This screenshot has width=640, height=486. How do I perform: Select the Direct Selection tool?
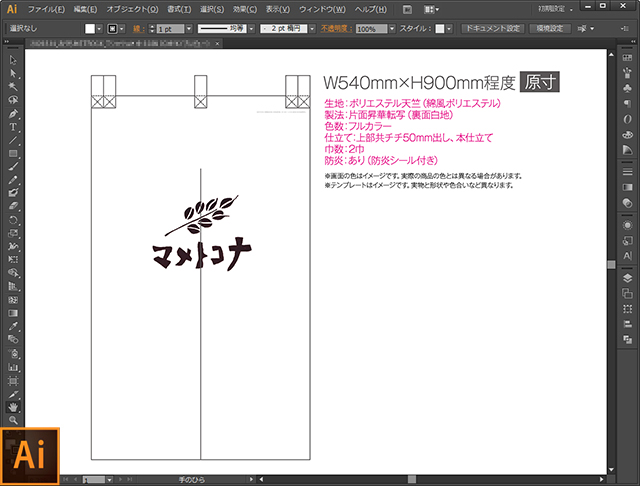pos(13,73)
